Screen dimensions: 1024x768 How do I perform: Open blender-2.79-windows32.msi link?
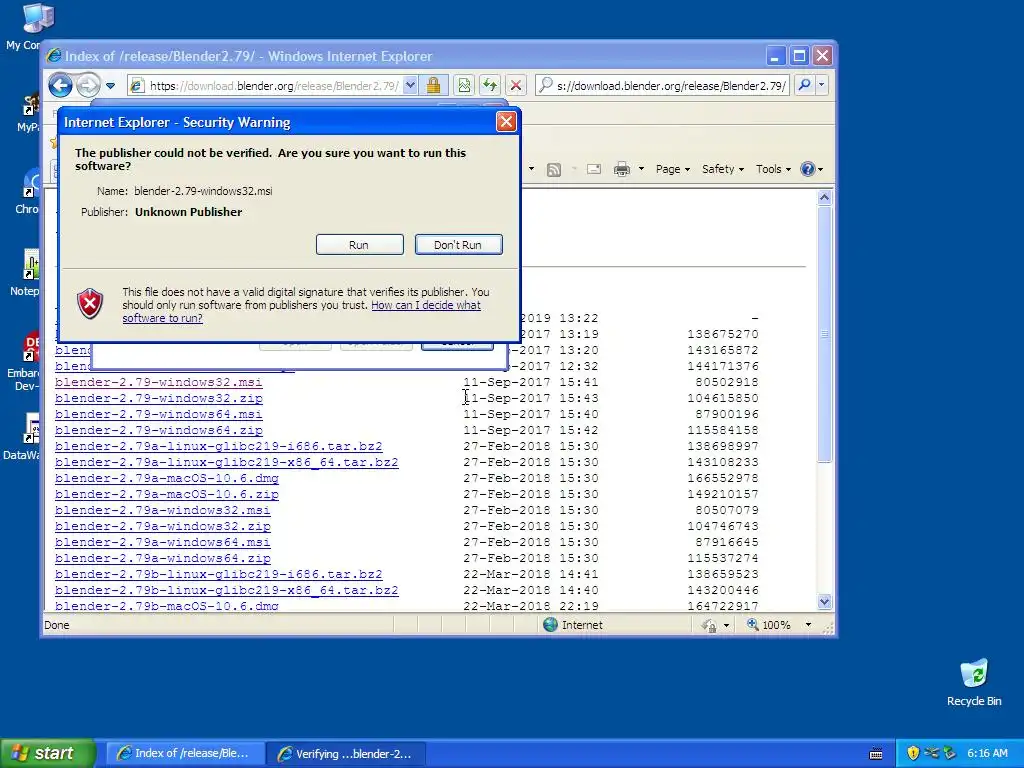coord(159,382)
